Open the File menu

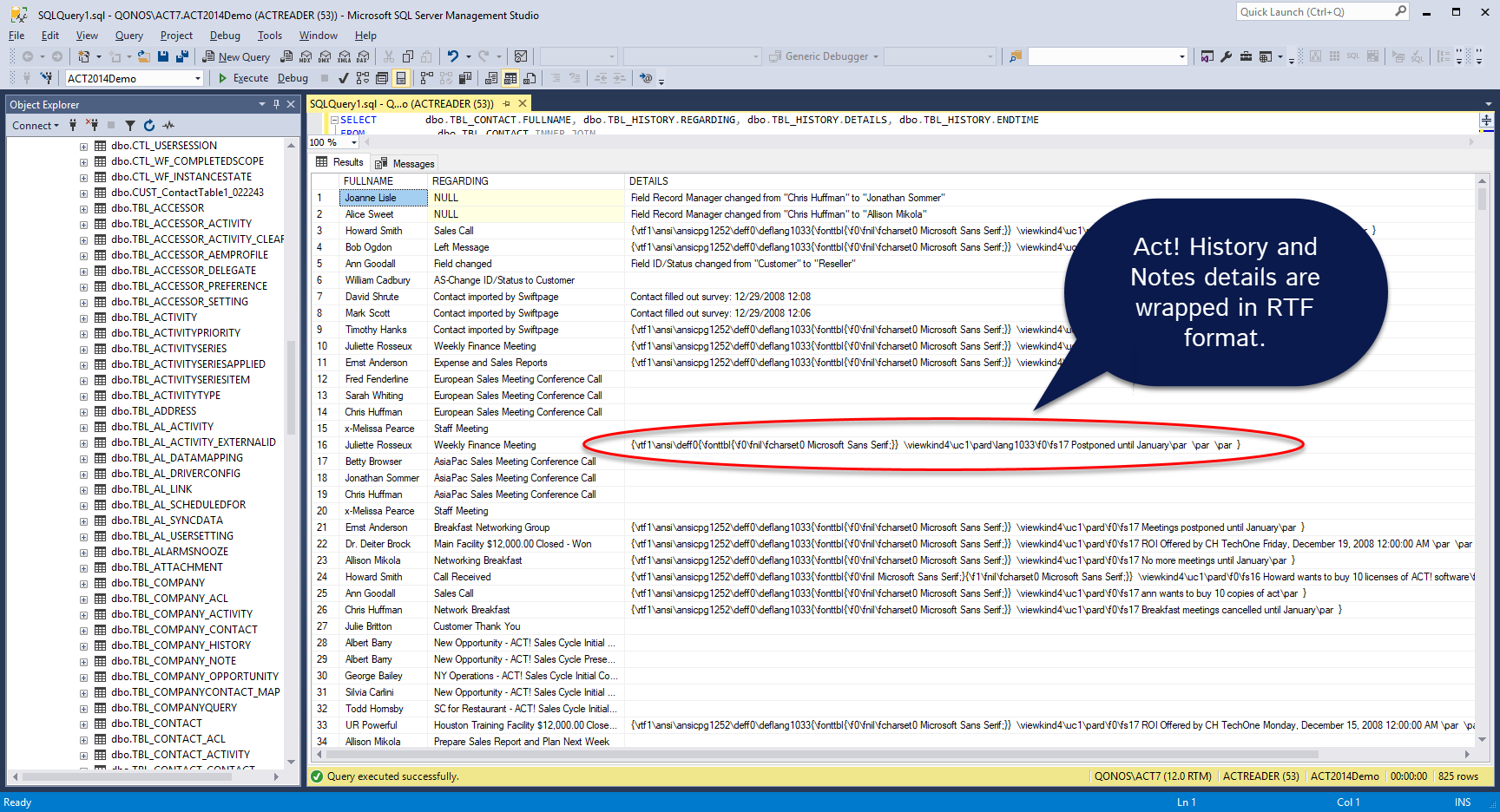[x=16, y=36]
